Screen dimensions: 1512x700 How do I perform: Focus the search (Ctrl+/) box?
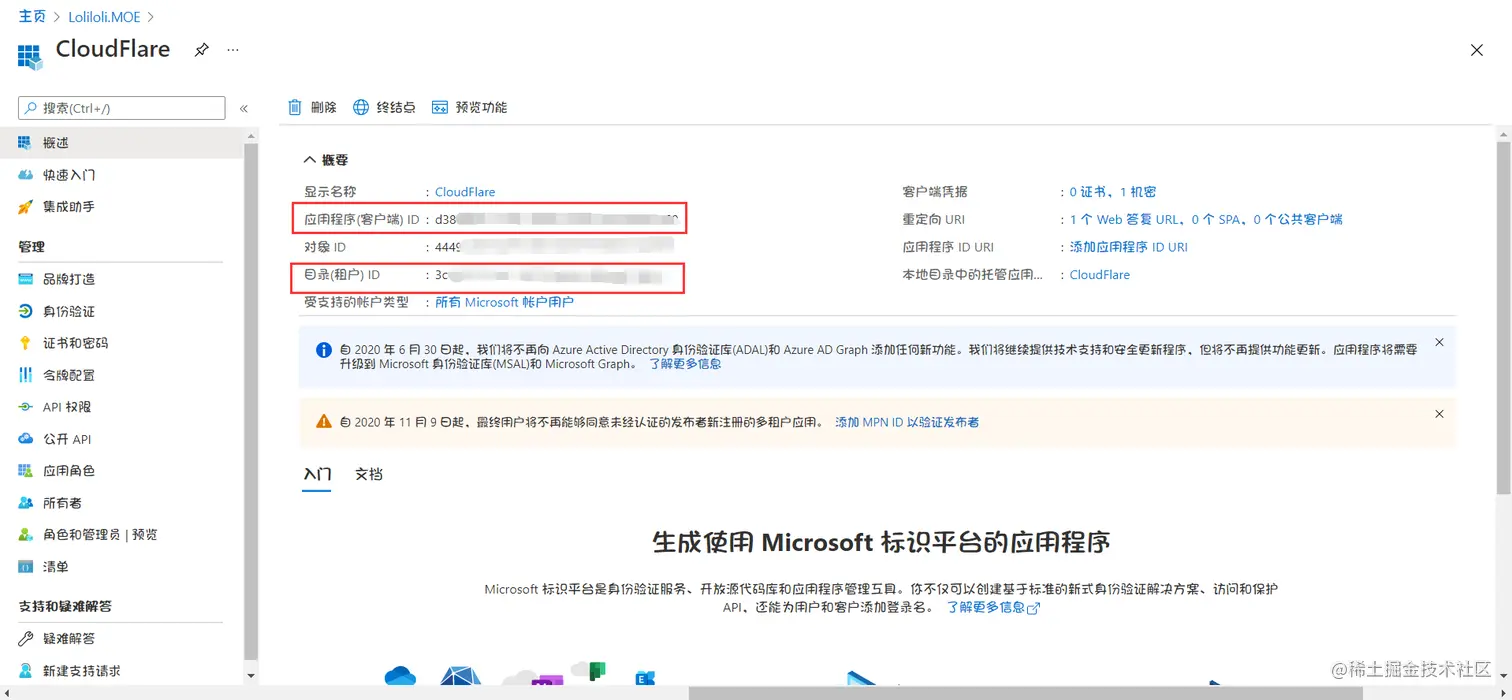[122, 108]
